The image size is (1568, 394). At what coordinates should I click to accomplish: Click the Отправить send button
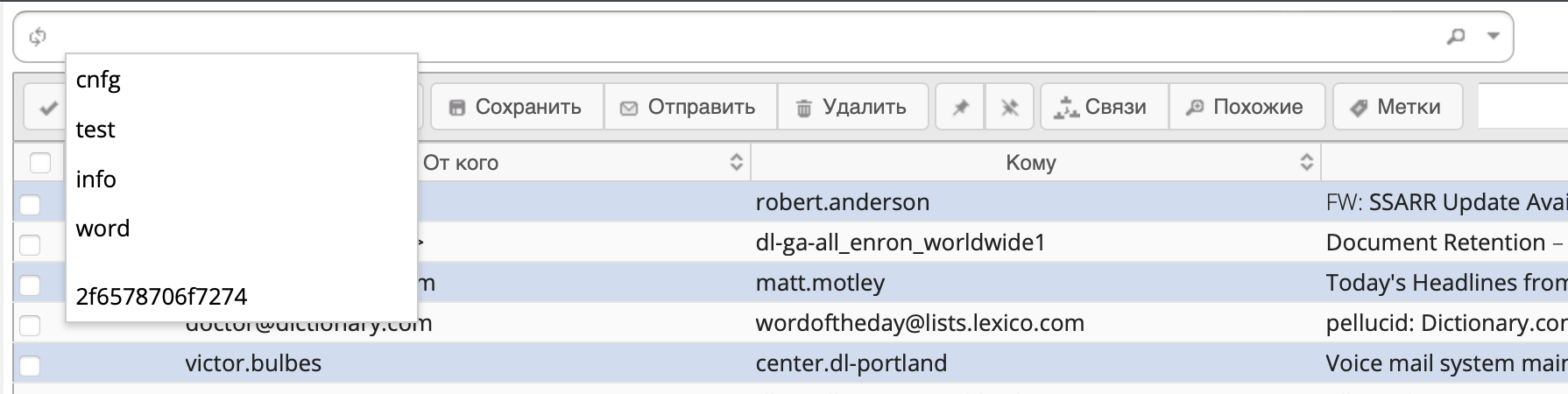689,107
